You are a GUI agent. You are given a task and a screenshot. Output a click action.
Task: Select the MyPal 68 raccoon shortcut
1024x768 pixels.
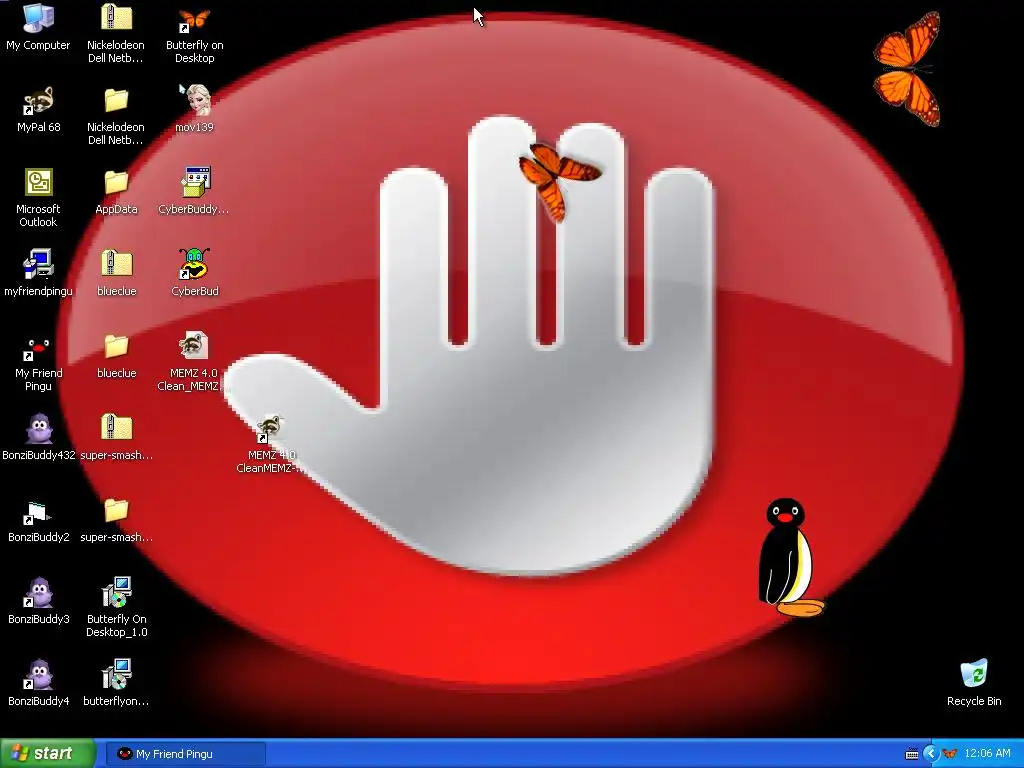[38, 101]
